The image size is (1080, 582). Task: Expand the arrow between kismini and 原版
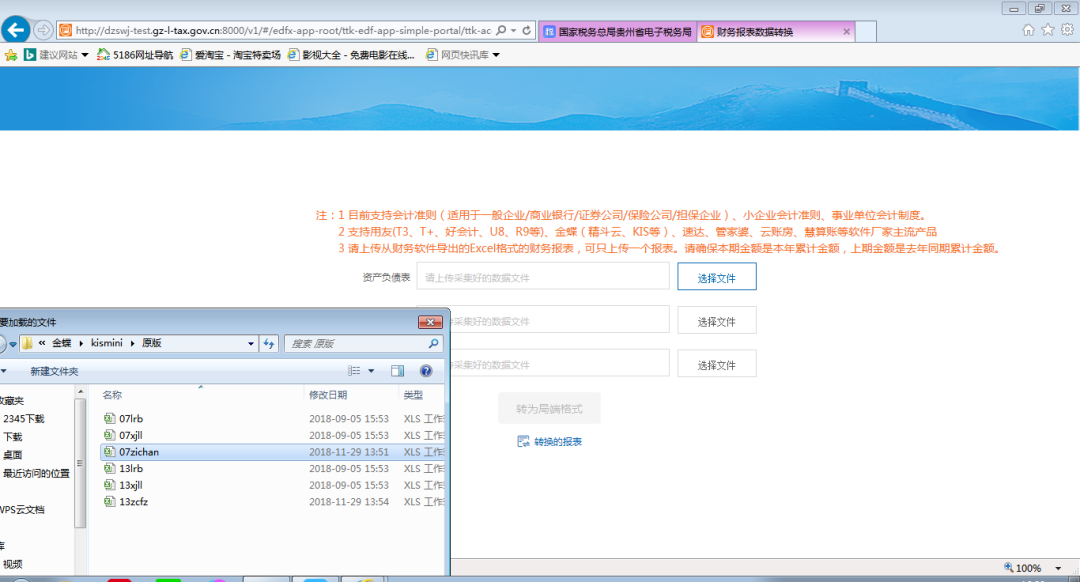(x=132, y=343)
